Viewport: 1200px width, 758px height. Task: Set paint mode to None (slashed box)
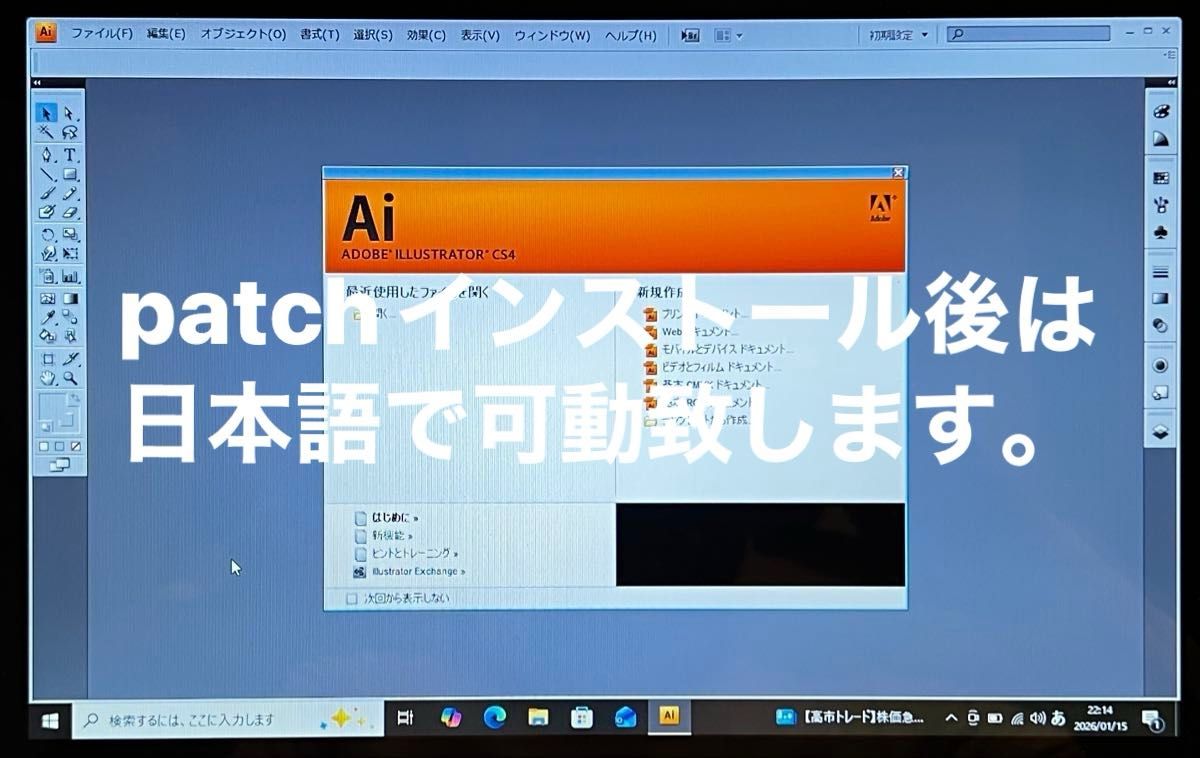(x=76, y=446)
